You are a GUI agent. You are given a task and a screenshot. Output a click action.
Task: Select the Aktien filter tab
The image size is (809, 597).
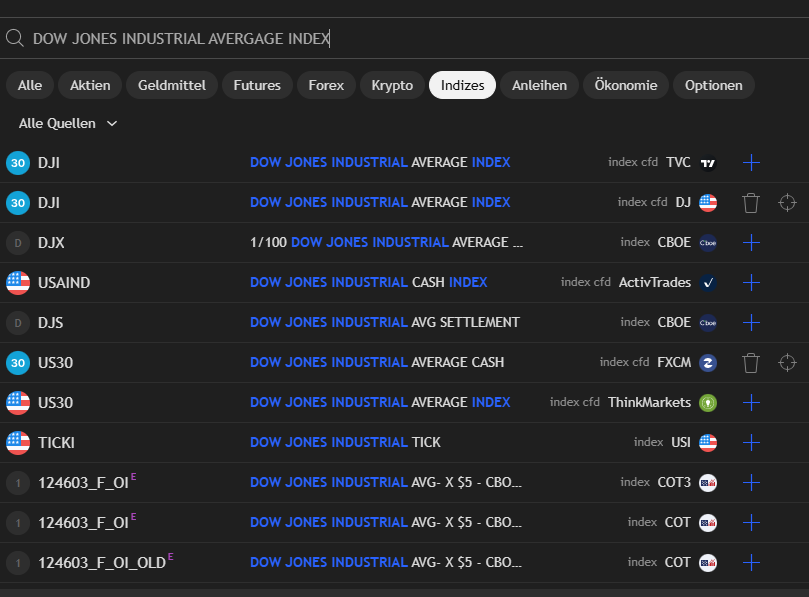tap(90, 86)
